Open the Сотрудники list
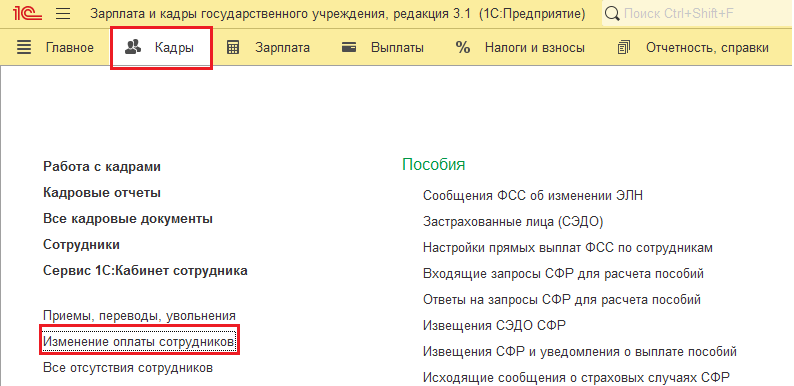This screenshot has height=386, width=794. coord(82,245)
